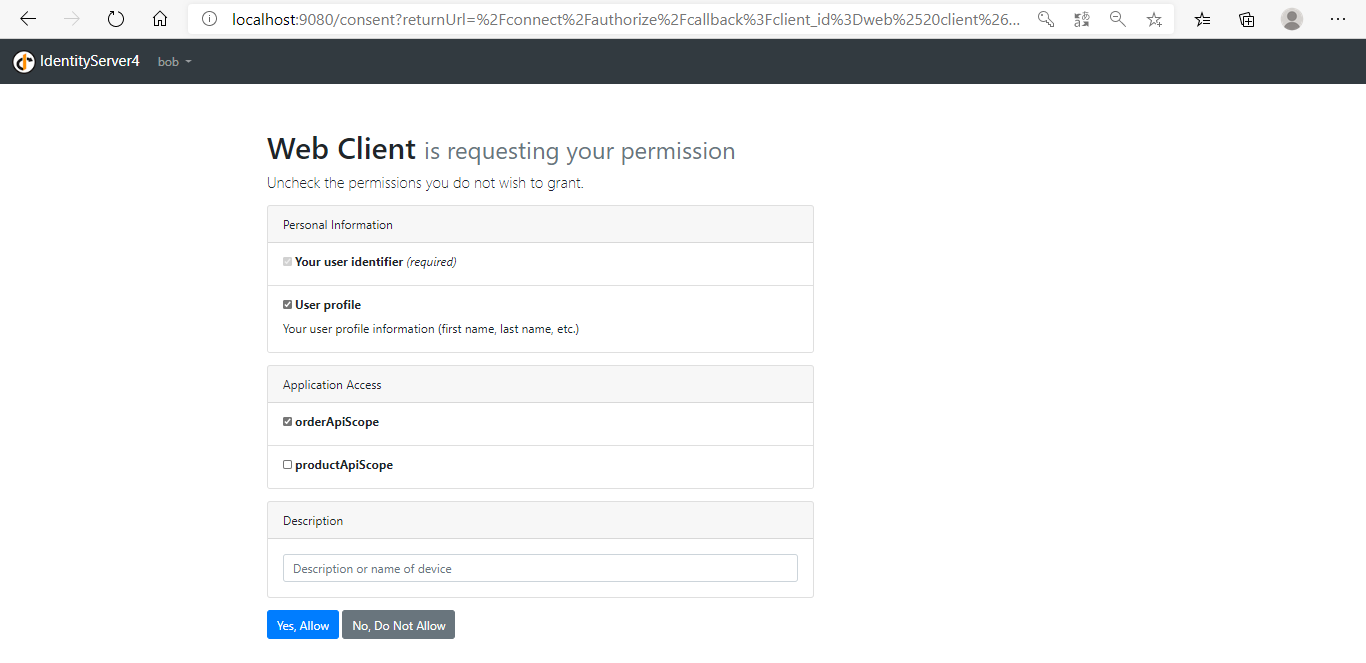1366x663 pixels.
Task: Click the browser forward arrow
Action: coord(72,19)
